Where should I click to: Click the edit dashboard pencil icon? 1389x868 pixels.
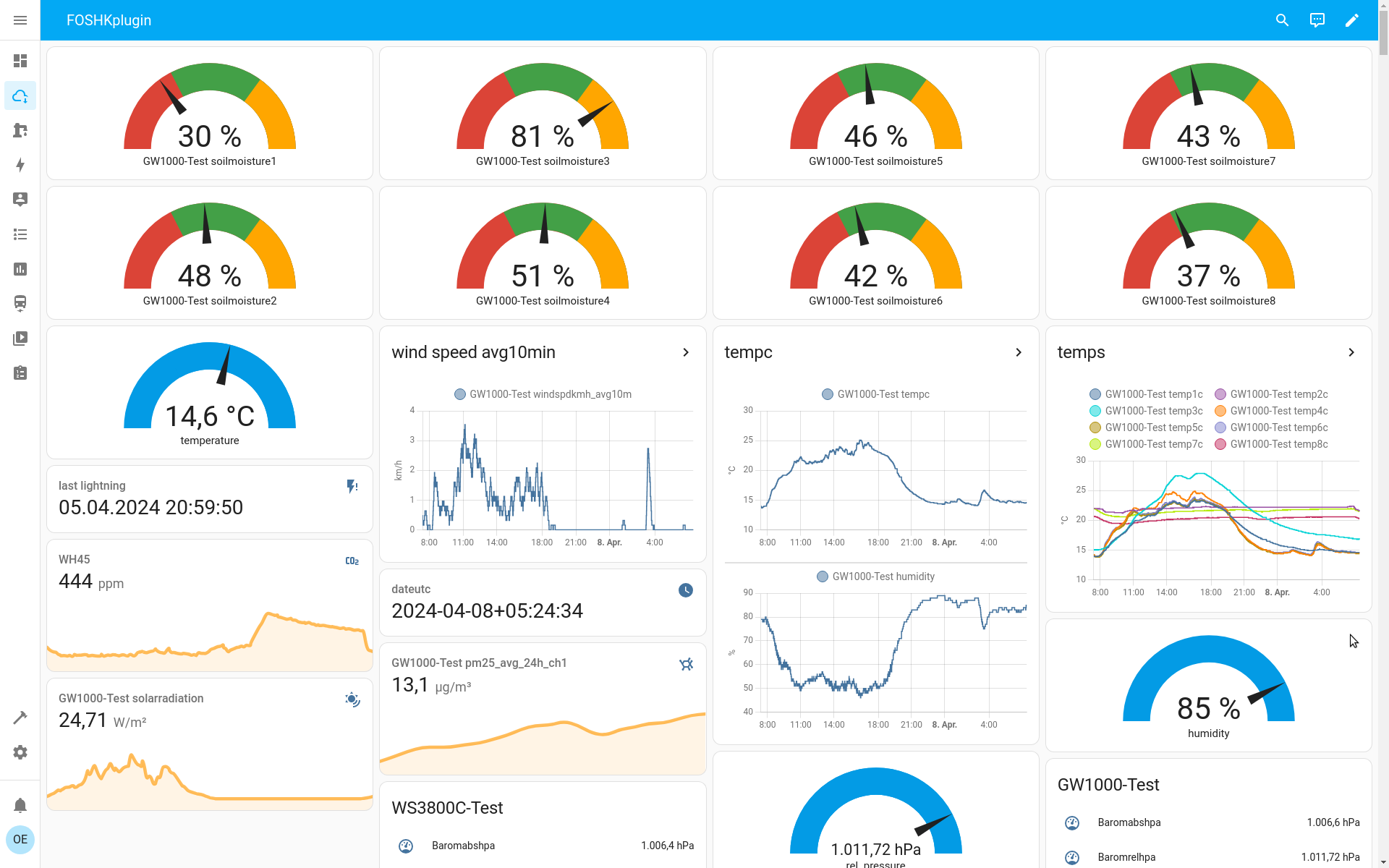(1351, 20)
